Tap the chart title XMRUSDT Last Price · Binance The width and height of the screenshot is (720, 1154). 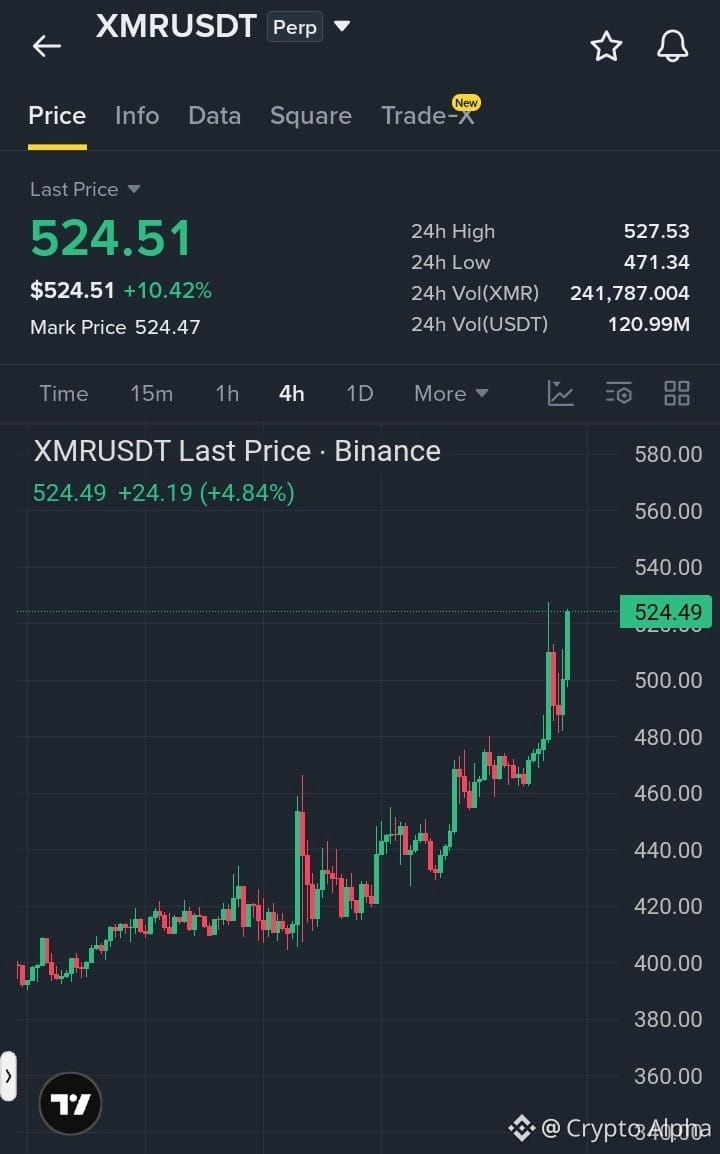click(237, 450)
